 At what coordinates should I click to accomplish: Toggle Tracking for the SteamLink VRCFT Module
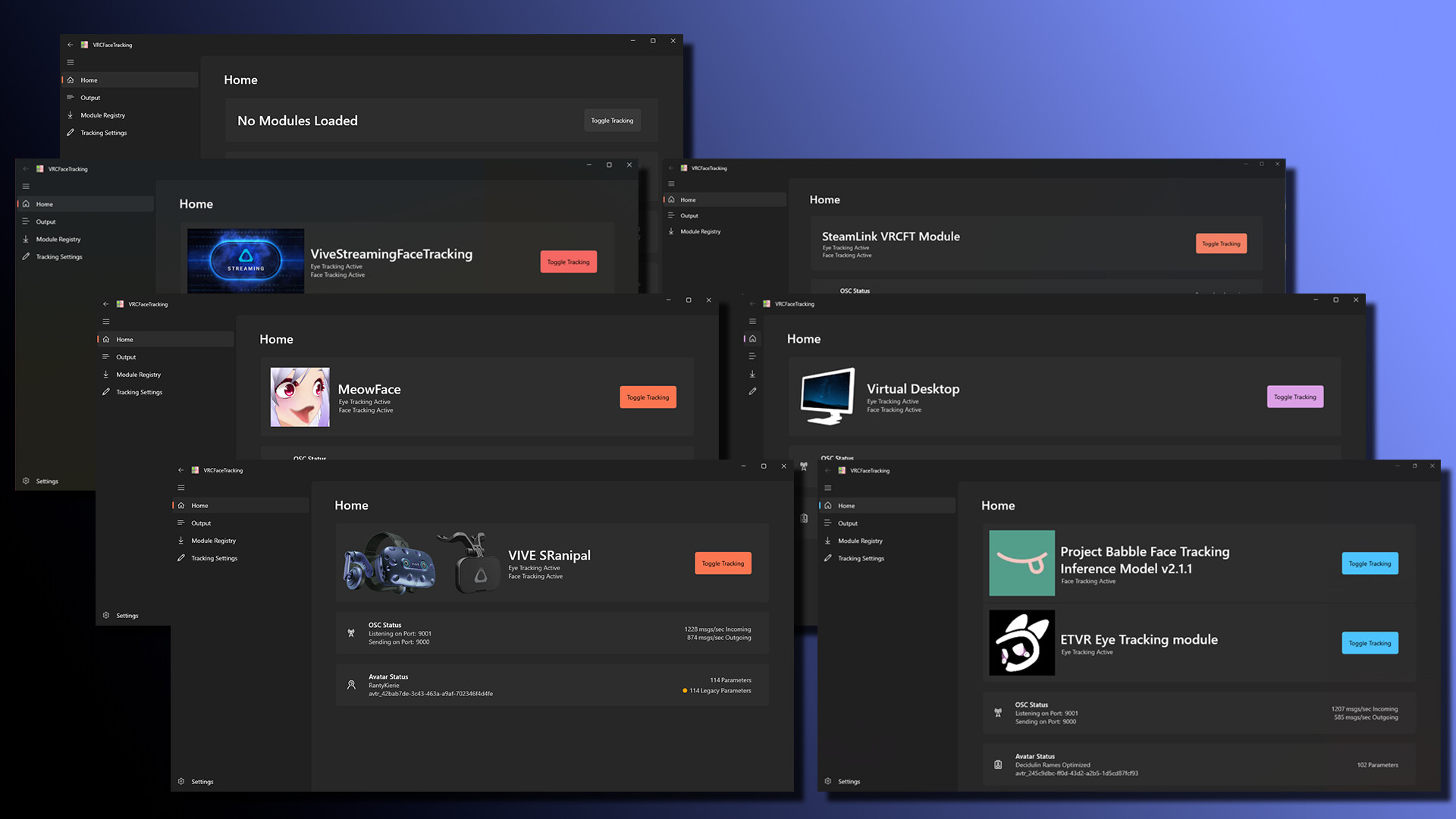coord(1221,243)
